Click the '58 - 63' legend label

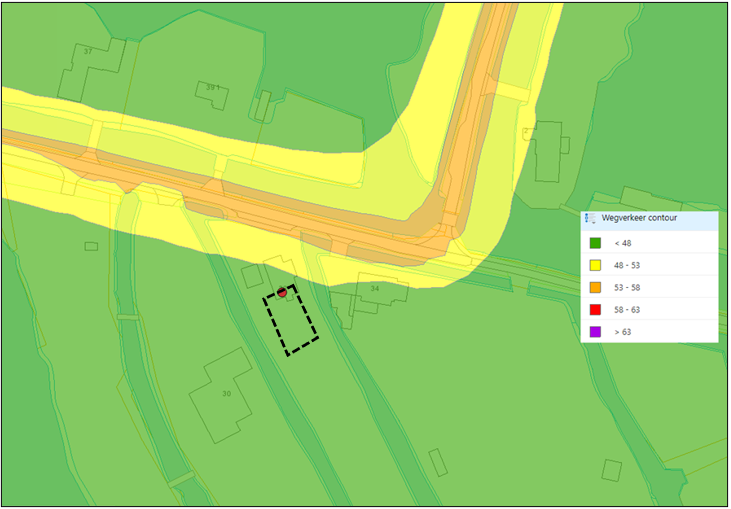[627, 310]
